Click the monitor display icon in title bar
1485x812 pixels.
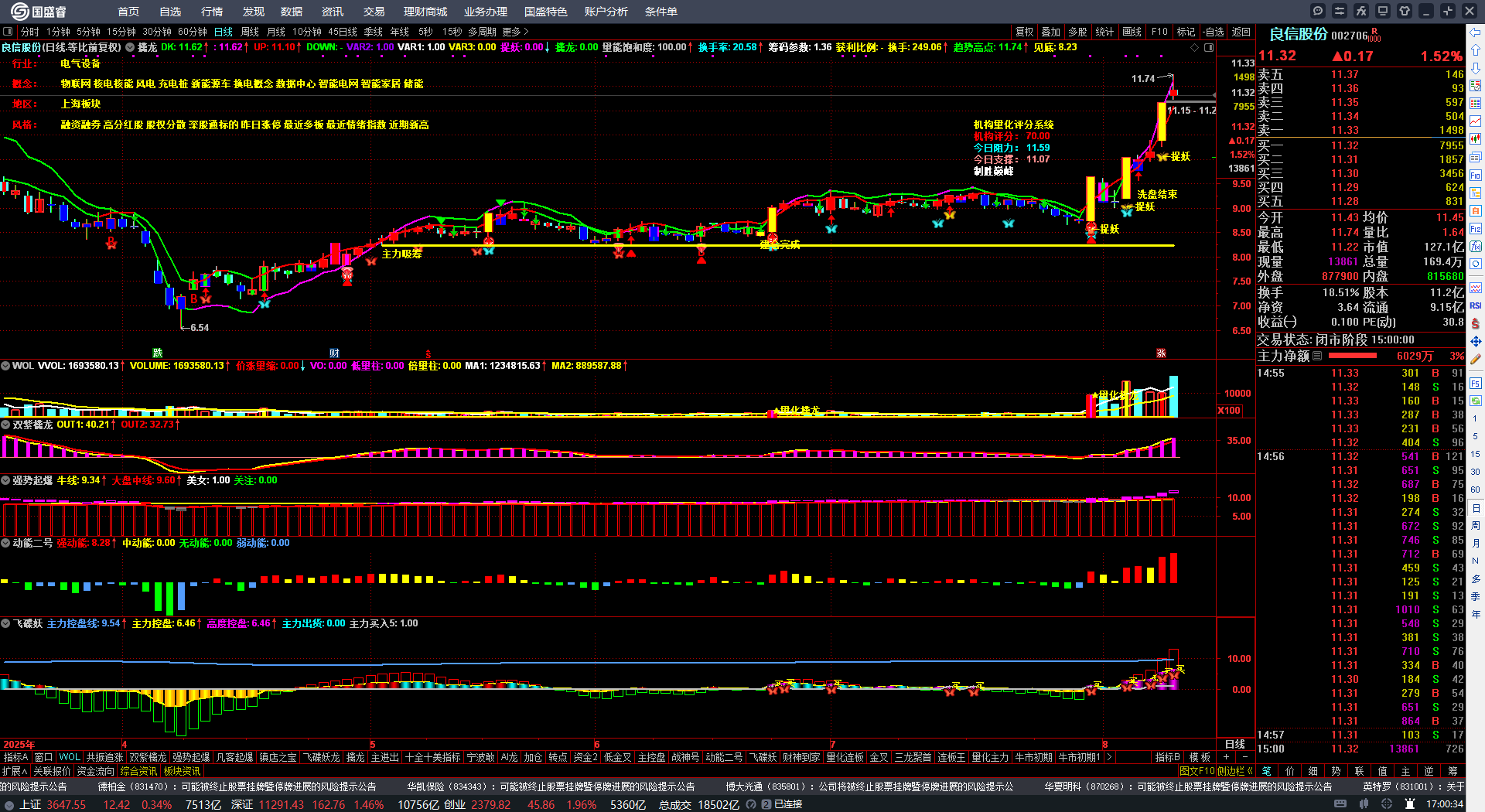[1383, 11]
